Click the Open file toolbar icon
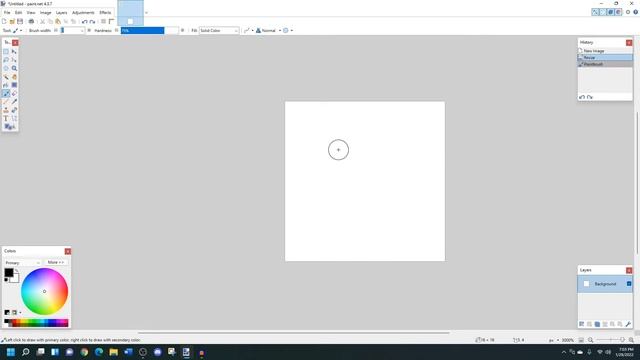 point(12,21)
